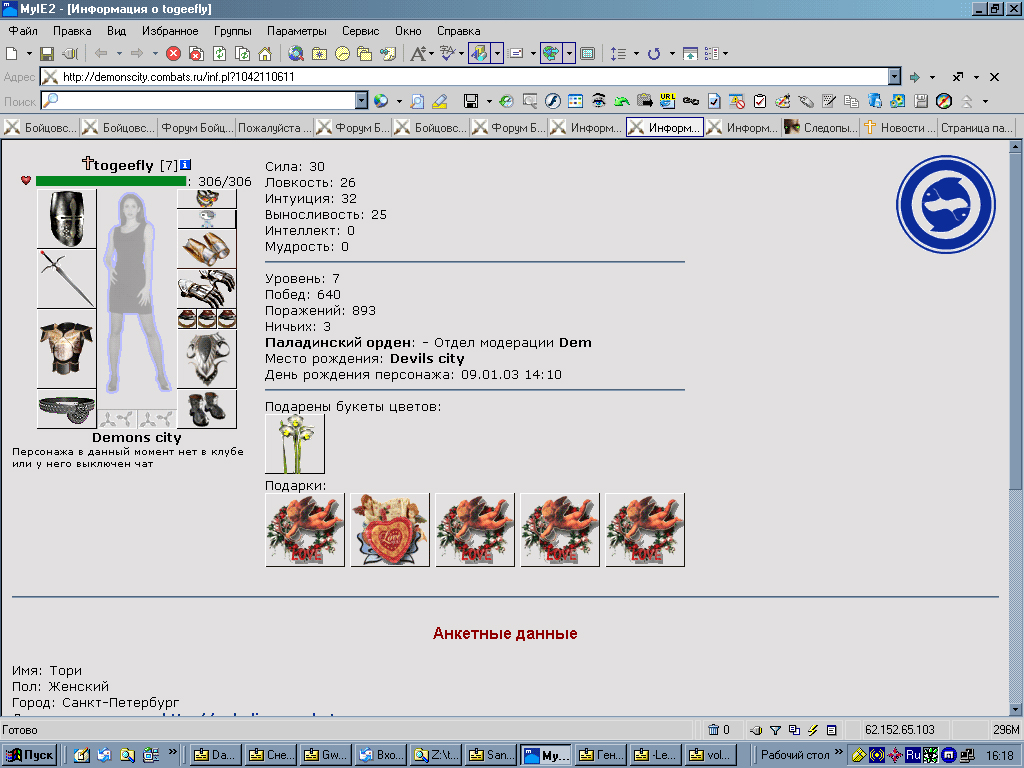Open the font size dropdown arrow
The image size is (1024, 768).
(431, 54)
